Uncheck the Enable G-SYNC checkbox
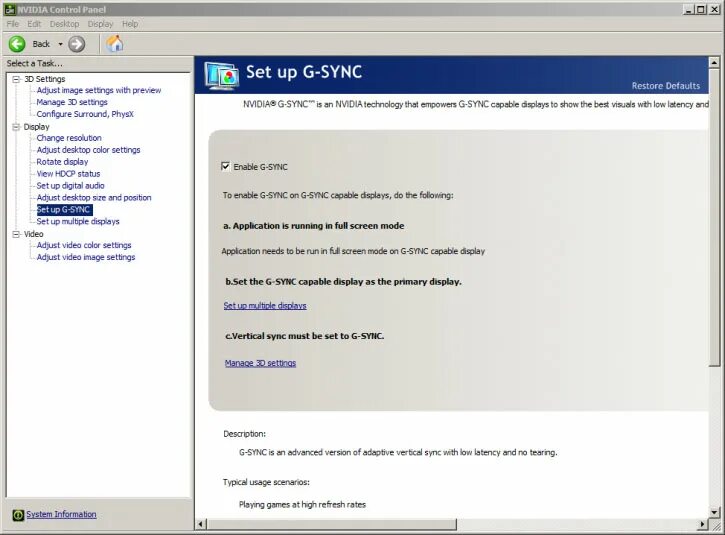Screen dimensions: 725x535 coord(226,166)
